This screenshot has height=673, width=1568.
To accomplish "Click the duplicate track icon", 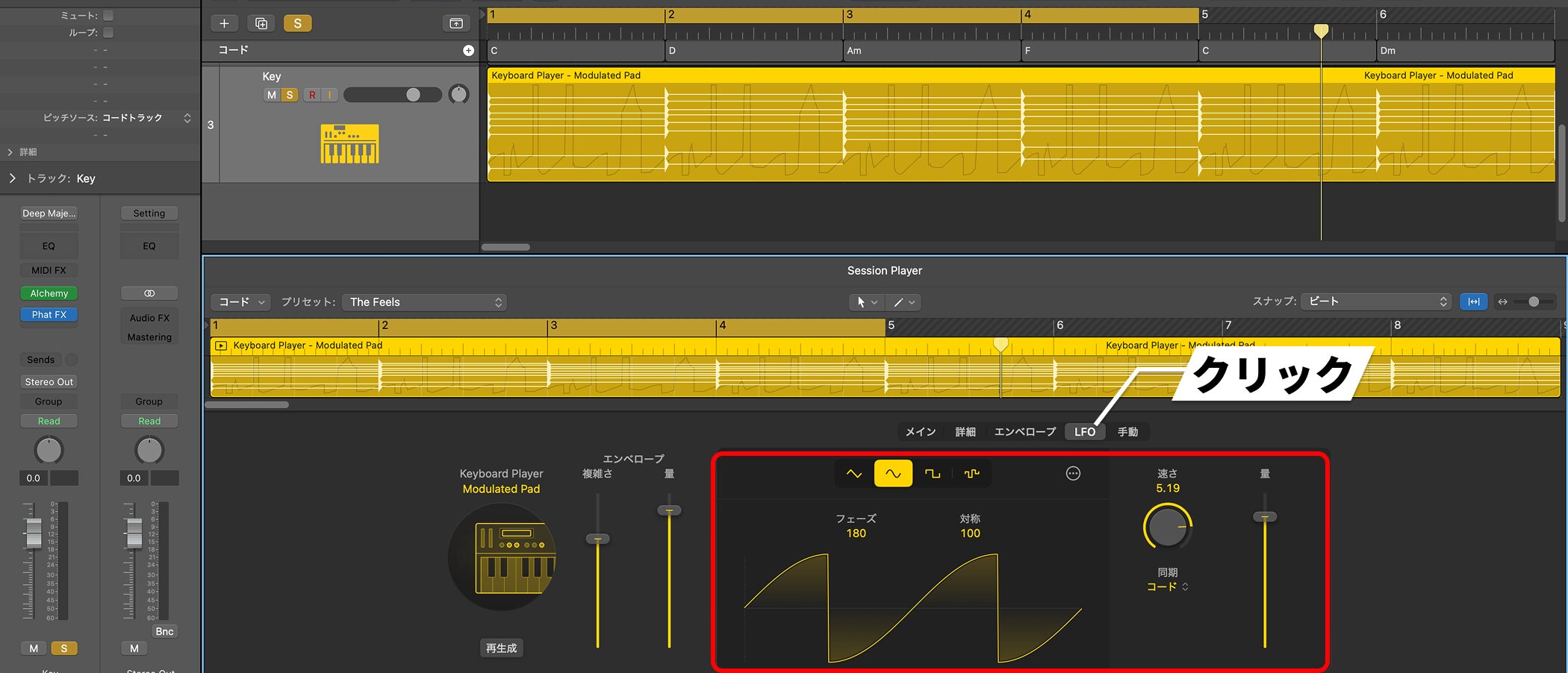I will pyautogui.click(x=261, y=24).
